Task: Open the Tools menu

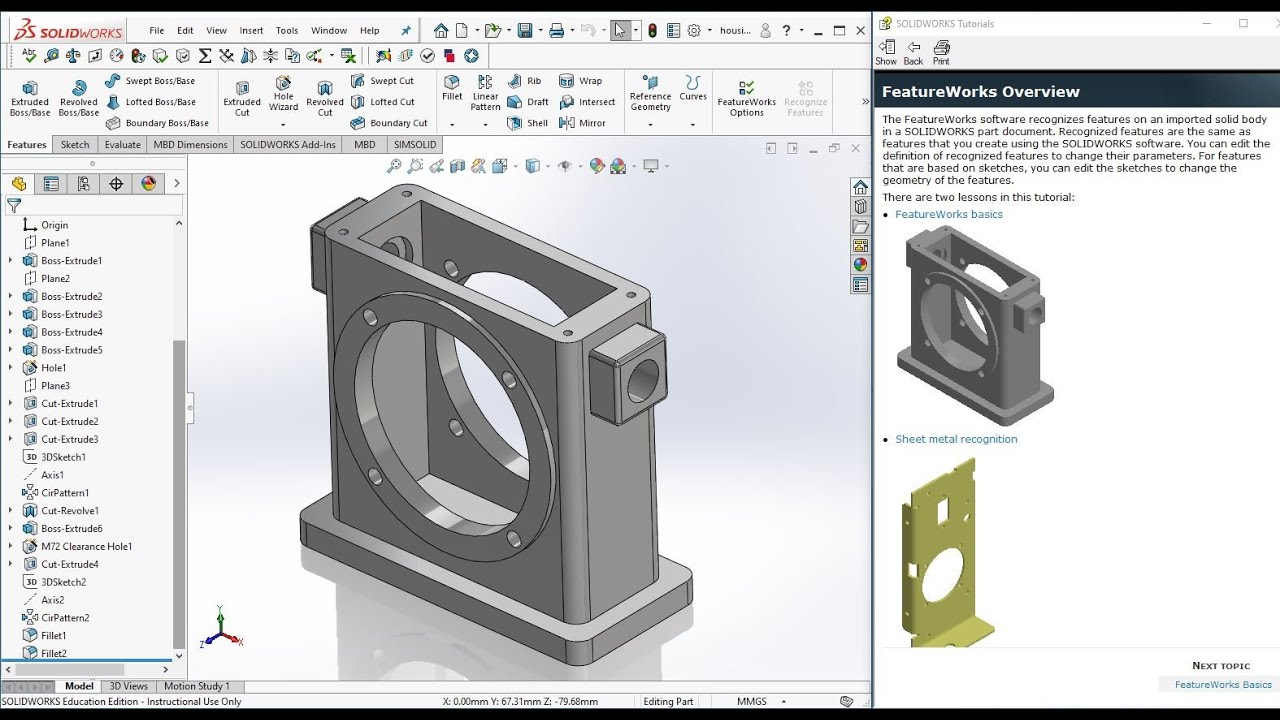Action: (287, 31)
